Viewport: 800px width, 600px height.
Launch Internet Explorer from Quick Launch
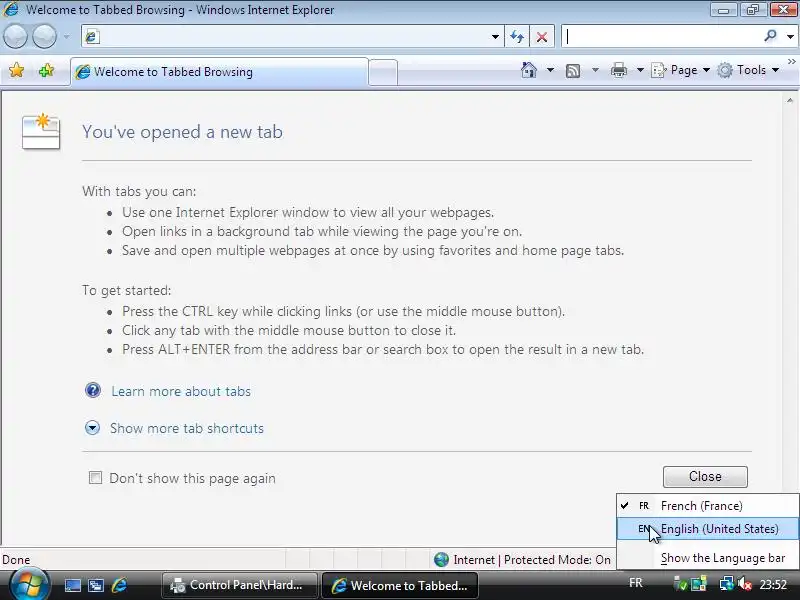point(119,585)
